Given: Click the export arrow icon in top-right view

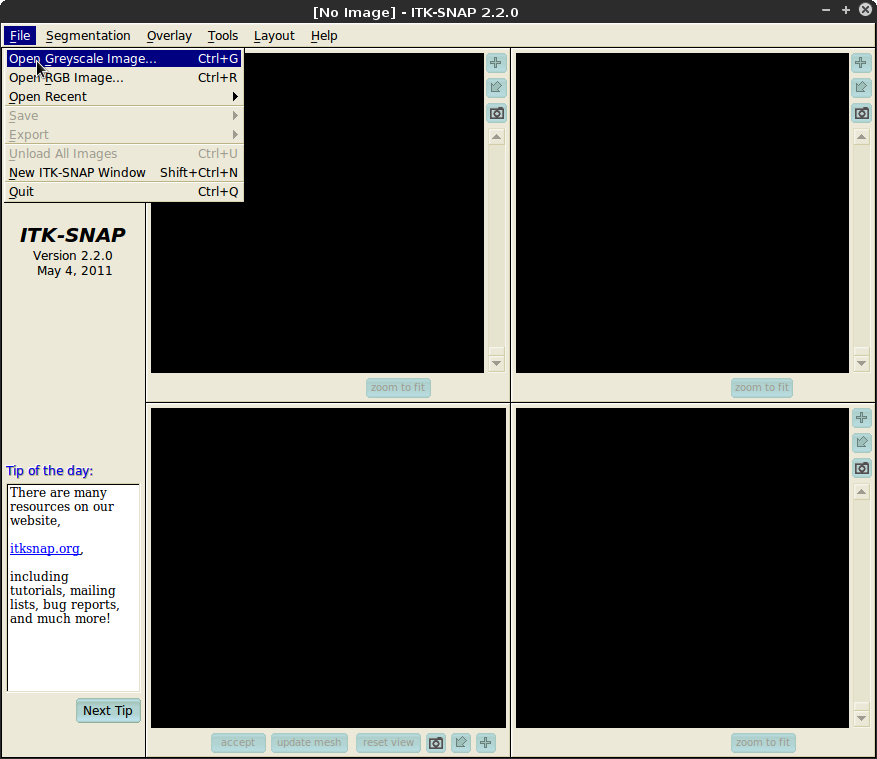Looking at the screenshot, I should click(x=861, y=88).
